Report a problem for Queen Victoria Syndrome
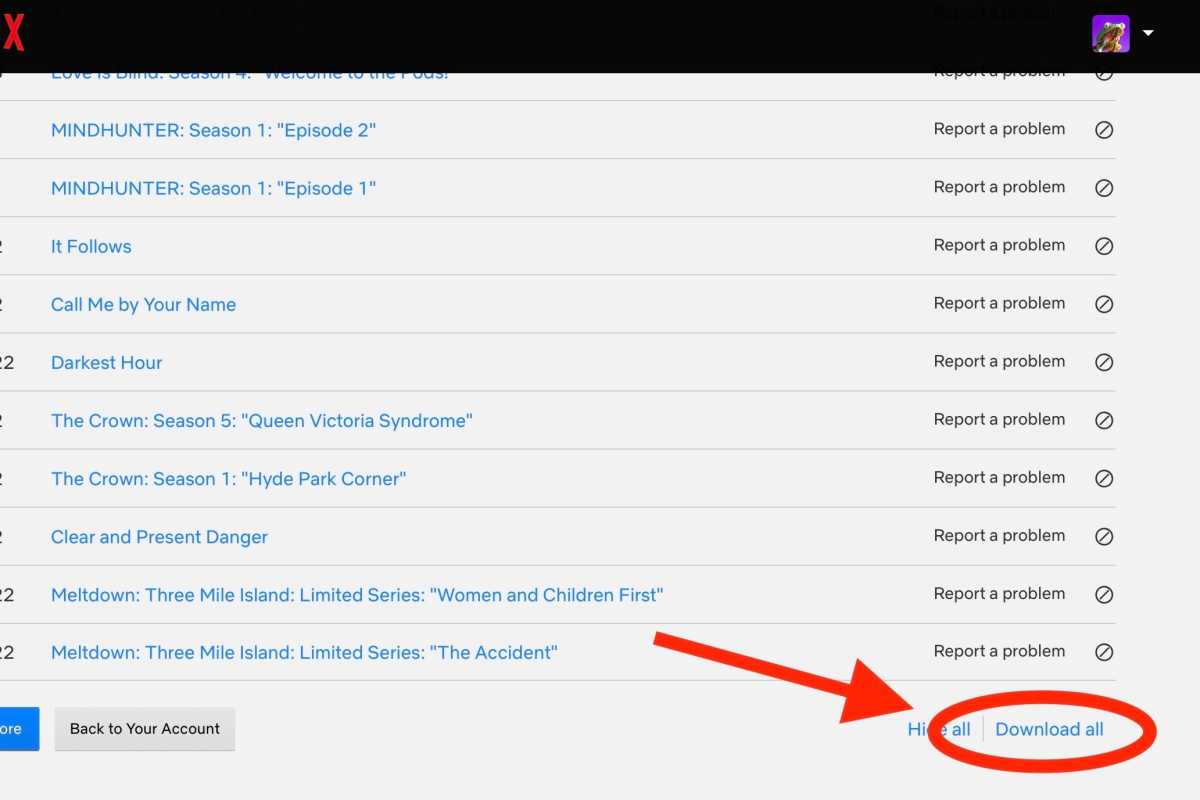This screenshot has width=1200, height=800. [x=999, y=419]
